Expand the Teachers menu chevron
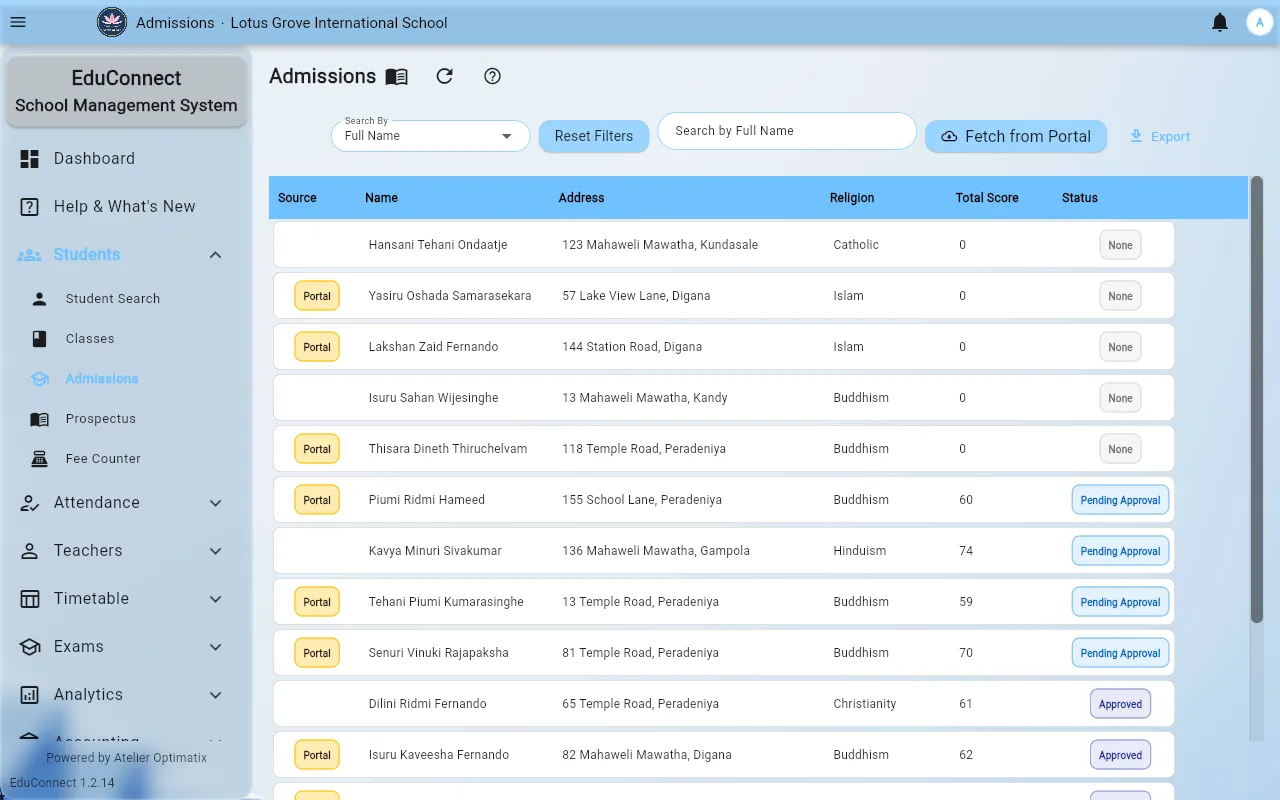The image size is (1280, 800). (215, 551)
